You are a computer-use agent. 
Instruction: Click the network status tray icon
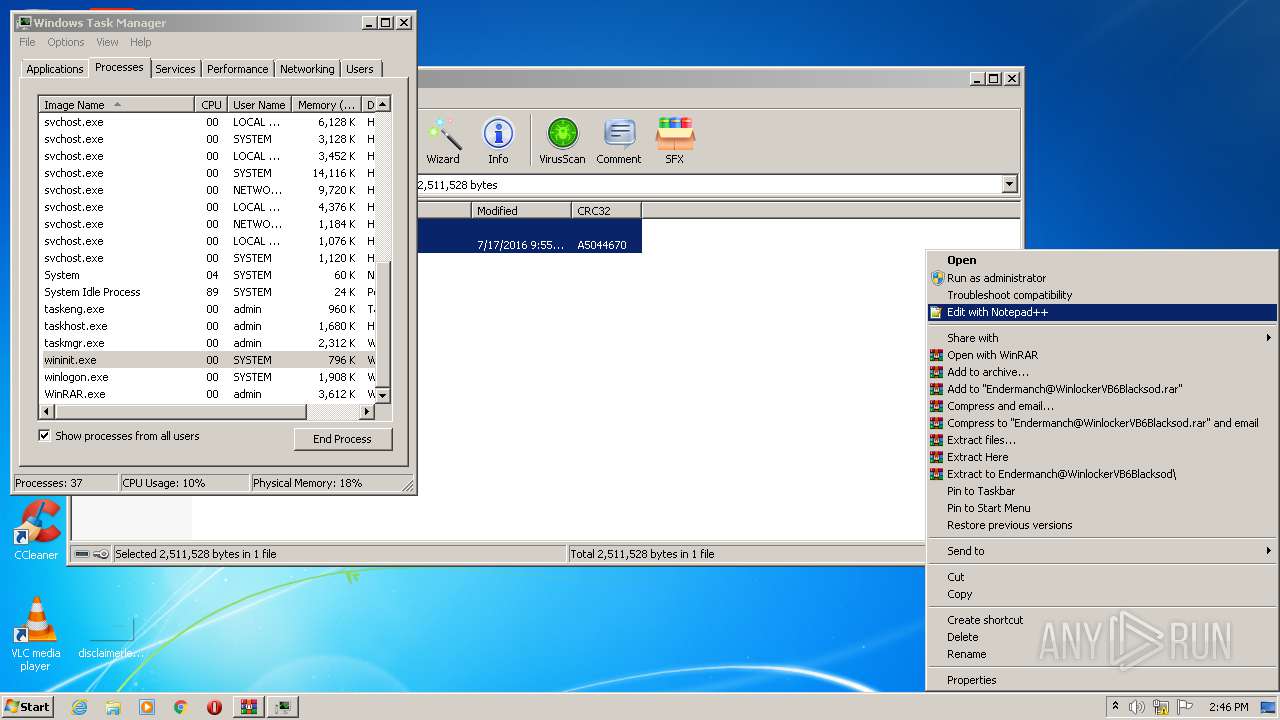[x=1161, y=707]
